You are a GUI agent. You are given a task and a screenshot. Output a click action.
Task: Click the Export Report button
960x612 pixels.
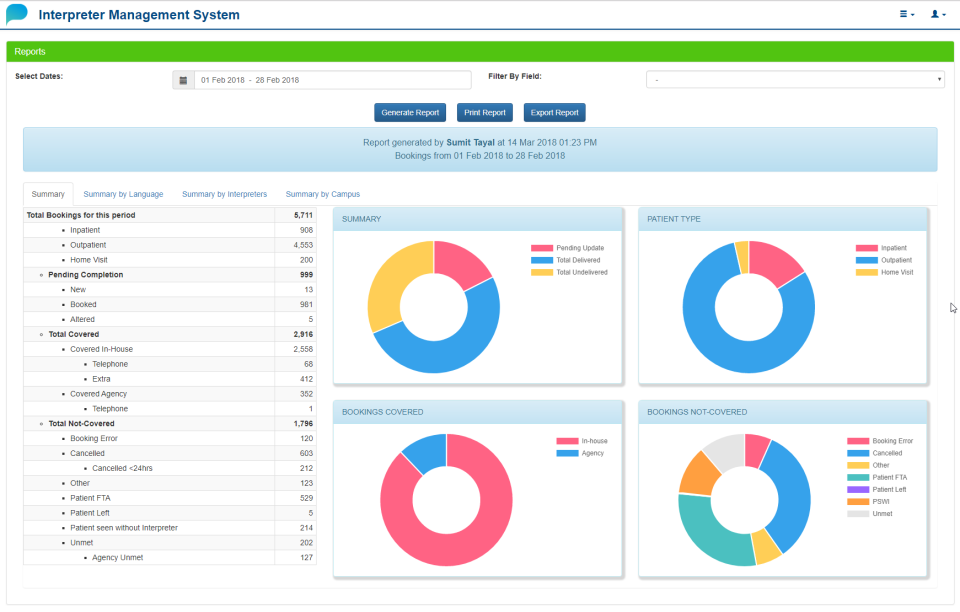[x=554, y=112]
